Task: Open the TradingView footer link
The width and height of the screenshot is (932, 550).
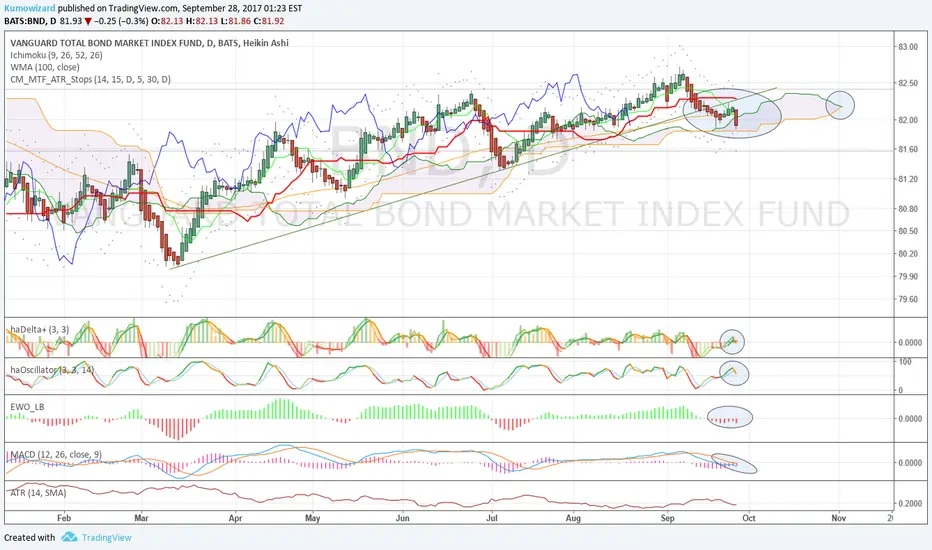Action: (x=106, y=538)
